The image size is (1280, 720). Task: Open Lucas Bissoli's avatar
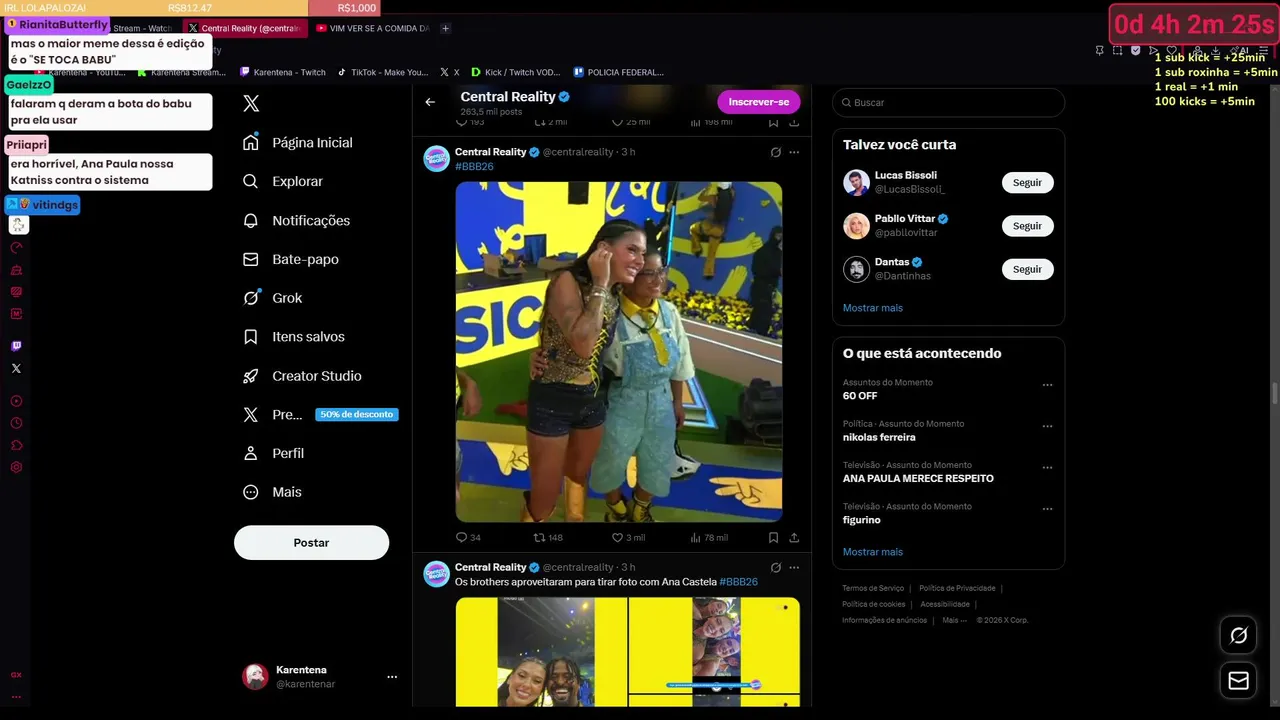(x=856, y=183)
